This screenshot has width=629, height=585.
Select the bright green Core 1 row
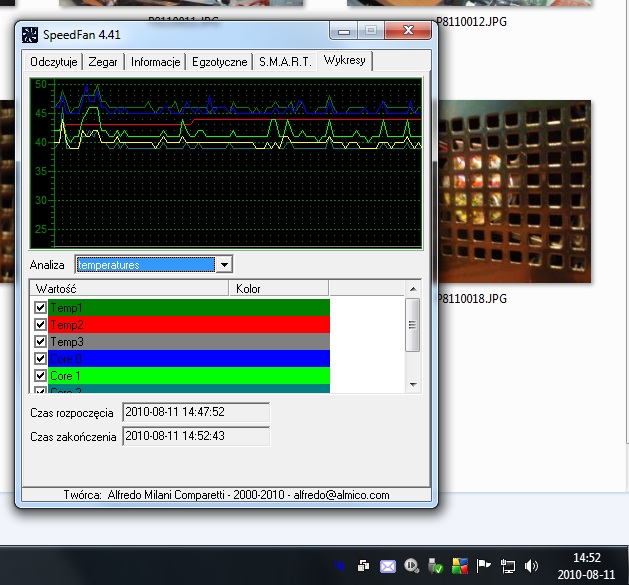(189, 376)
